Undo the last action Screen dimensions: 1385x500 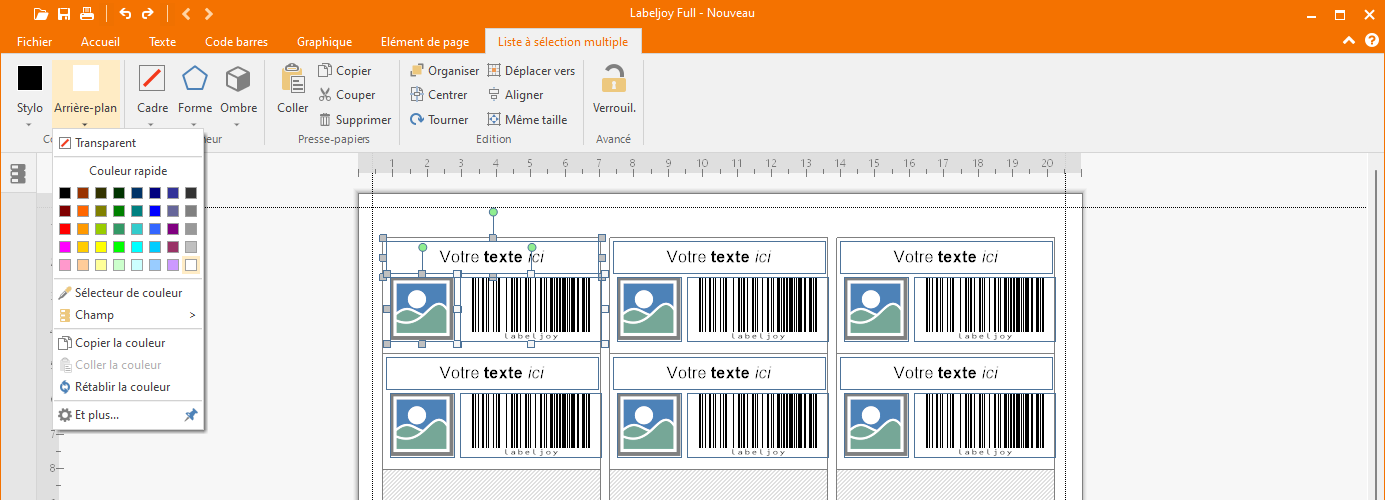125,14
